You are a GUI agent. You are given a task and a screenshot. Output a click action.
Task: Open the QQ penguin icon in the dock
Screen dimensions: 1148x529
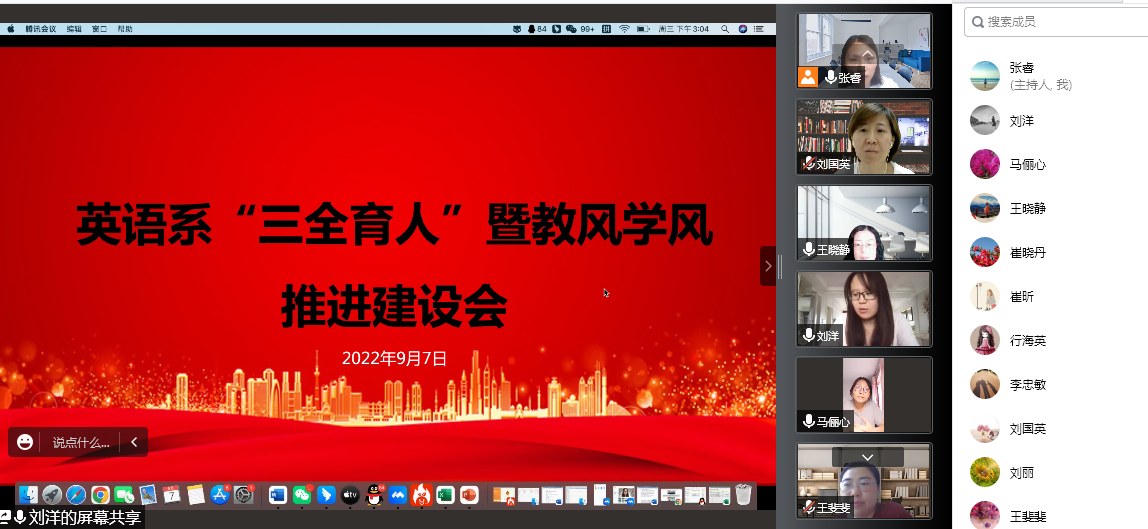pos(374,495)
